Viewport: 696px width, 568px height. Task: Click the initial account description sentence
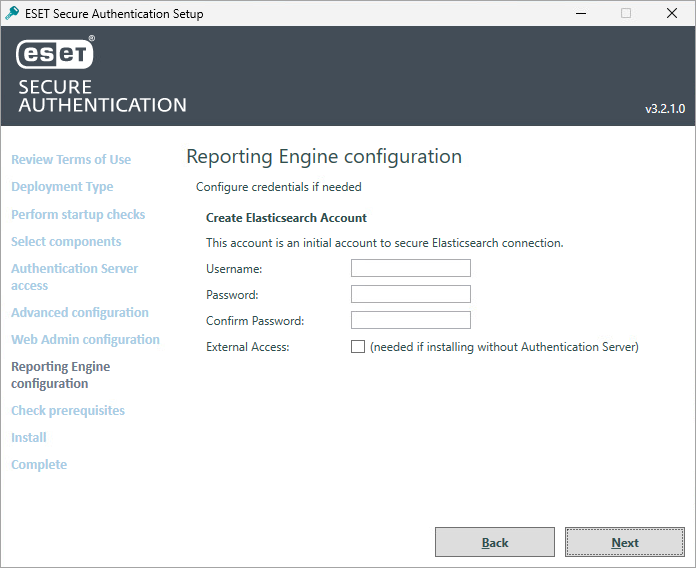384,243
